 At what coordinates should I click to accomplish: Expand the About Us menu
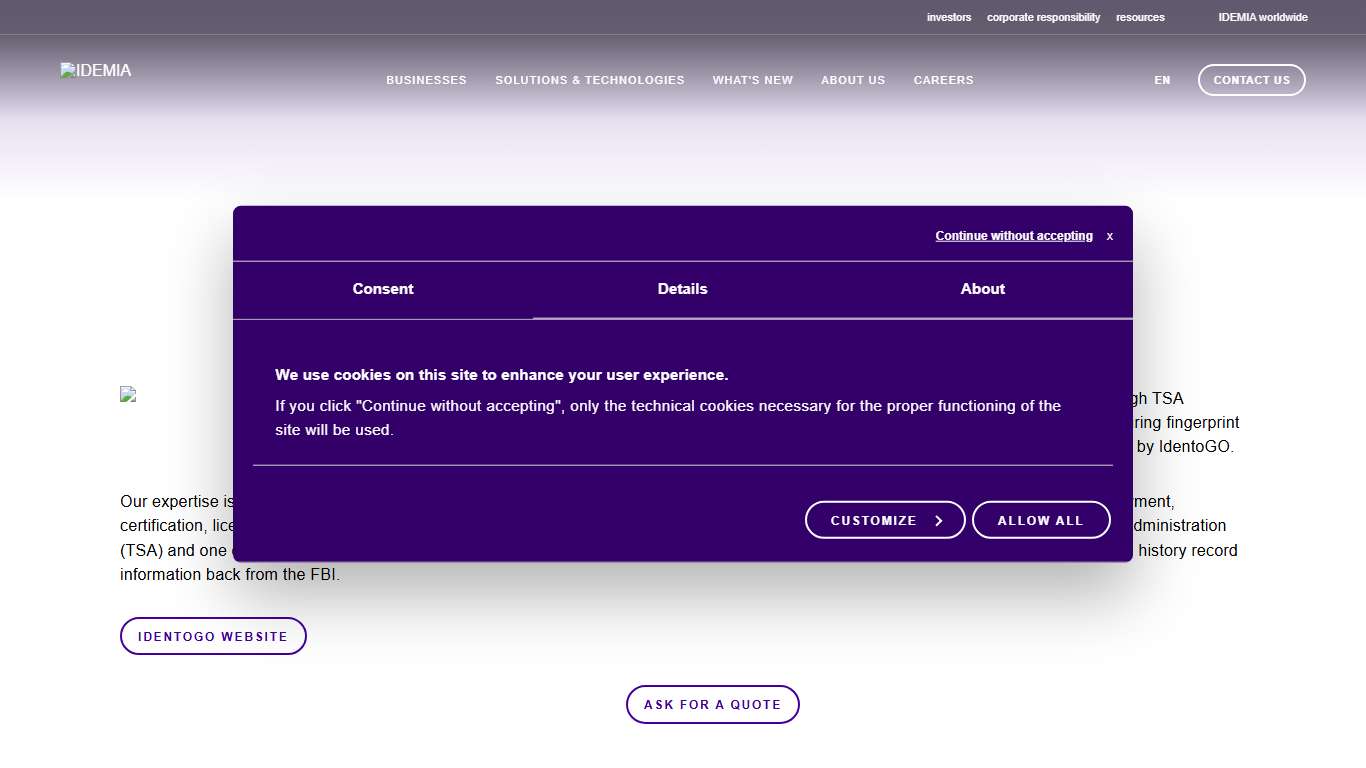click(853, 80)
